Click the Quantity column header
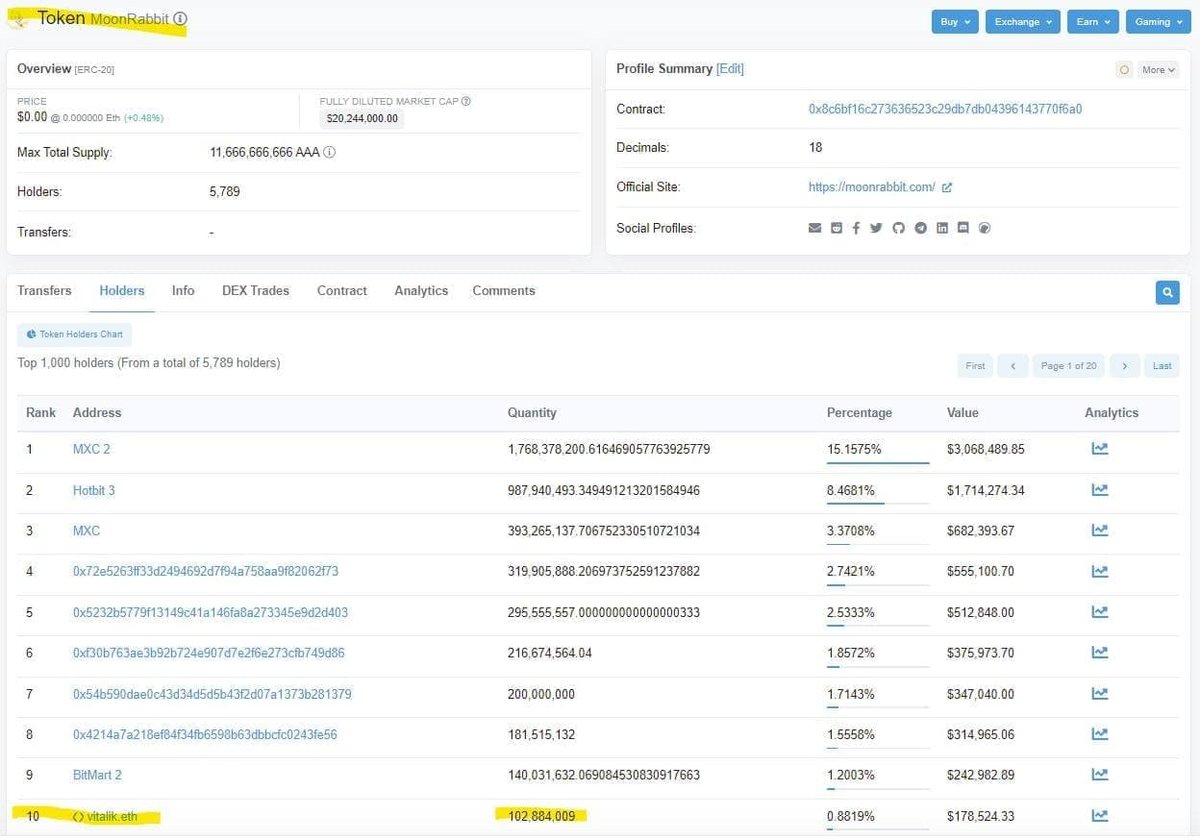This screenshot has height=840, width=1200. pos(532,412)
